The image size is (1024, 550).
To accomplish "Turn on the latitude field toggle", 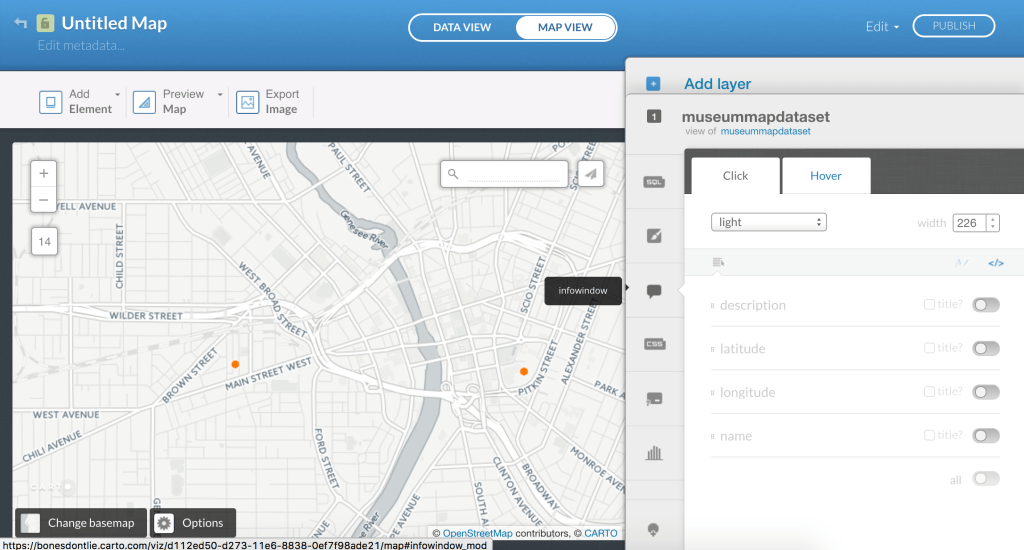I will pos(985,349).
